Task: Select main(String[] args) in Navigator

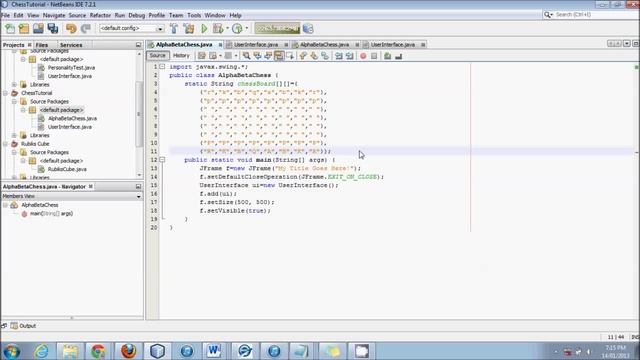Action: pyautogui.click(x=51, y=213)
